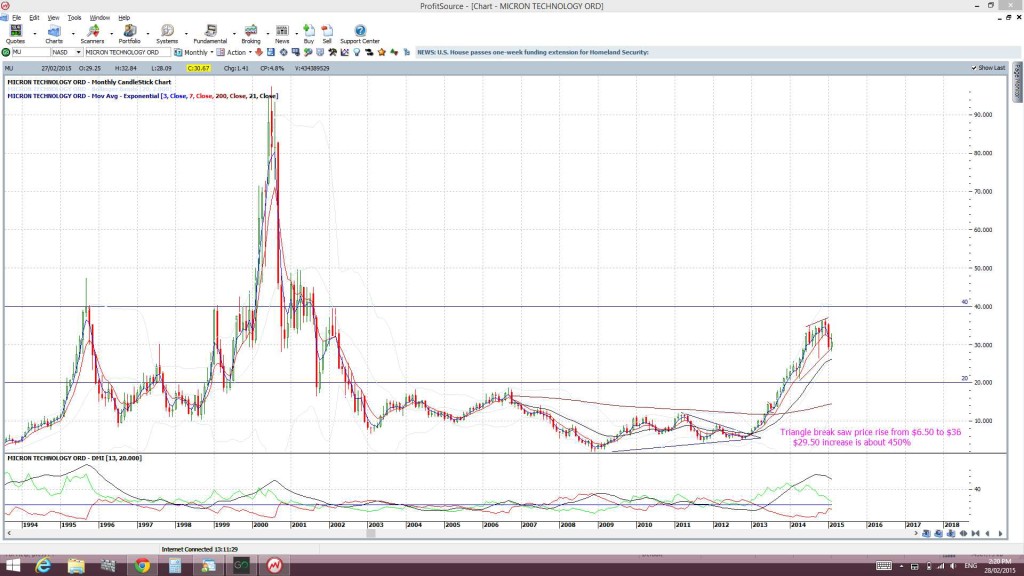
Task: Click the news headline about Homeland Security
Action: coord(533,52)
